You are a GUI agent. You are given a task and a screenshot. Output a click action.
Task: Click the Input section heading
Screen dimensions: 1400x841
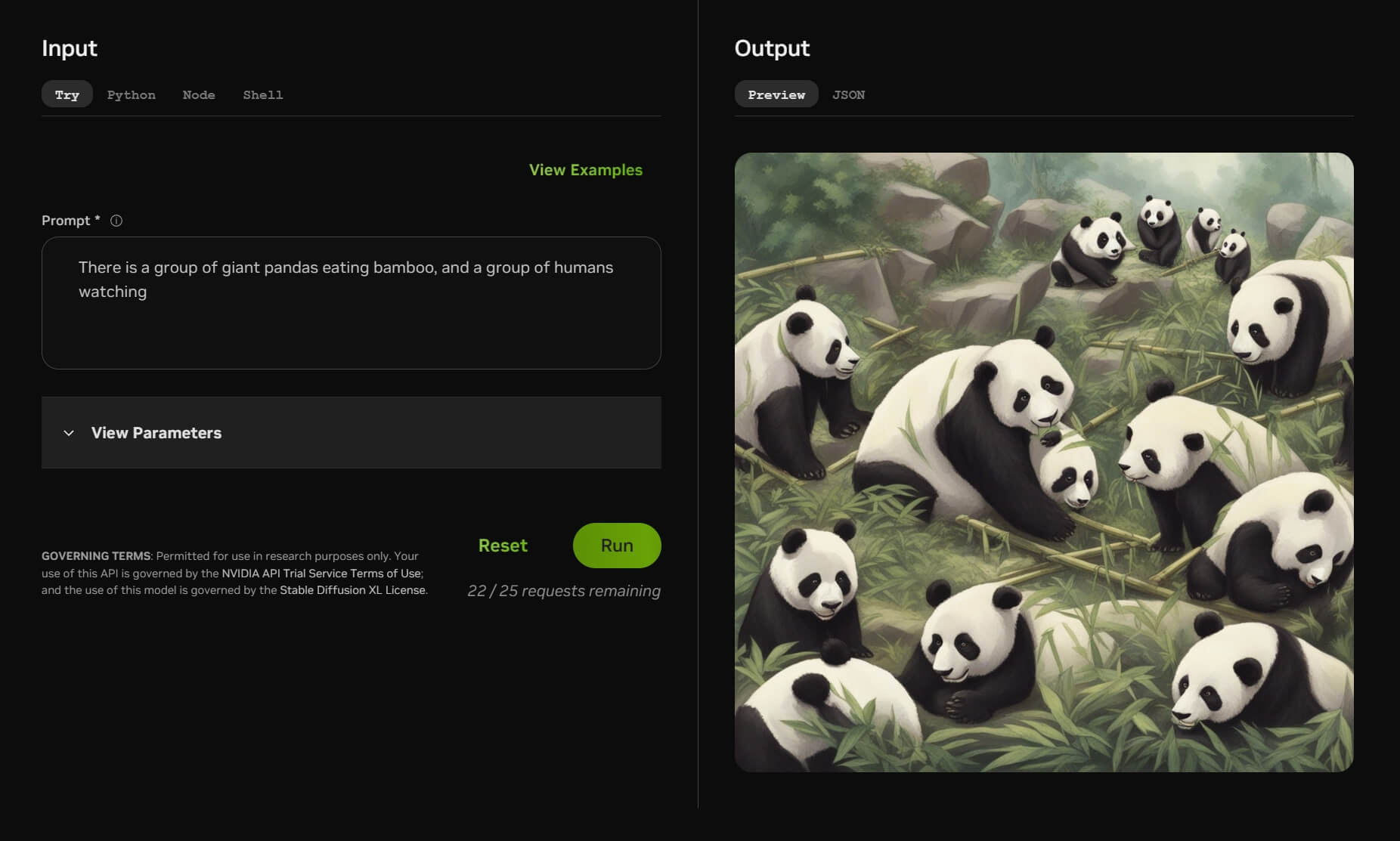[70, 48]
